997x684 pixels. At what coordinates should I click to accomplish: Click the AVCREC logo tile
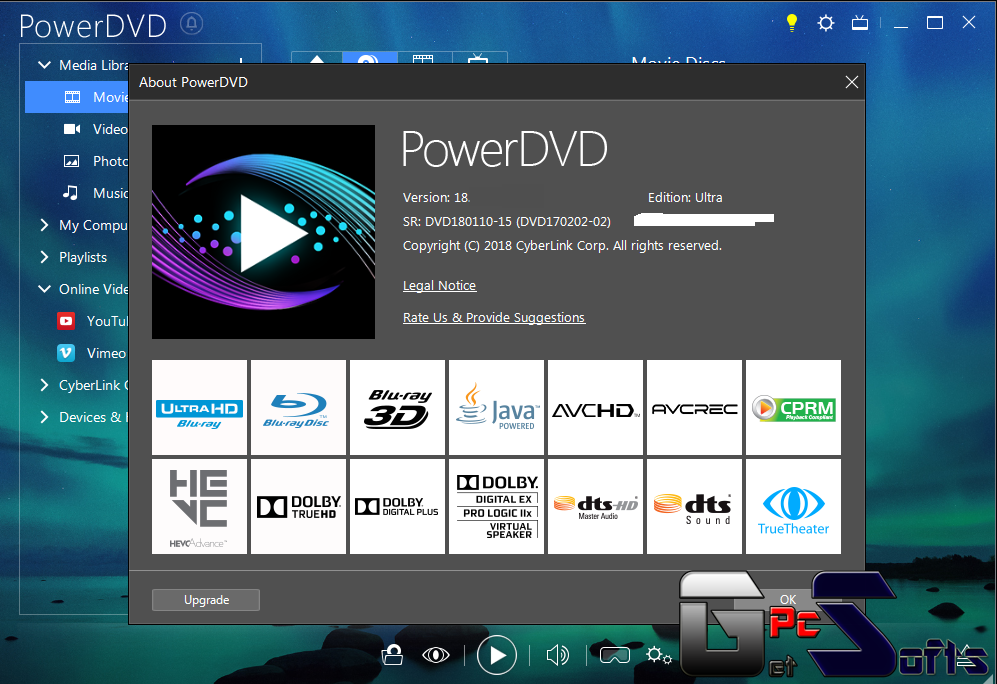[694, 407]
